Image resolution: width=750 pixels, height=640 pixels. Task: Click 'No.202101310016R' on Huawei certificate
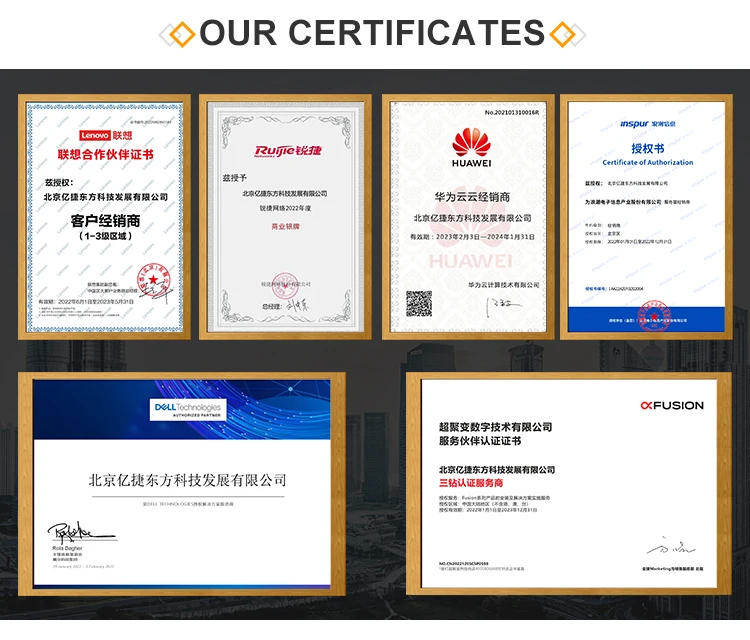512,112
